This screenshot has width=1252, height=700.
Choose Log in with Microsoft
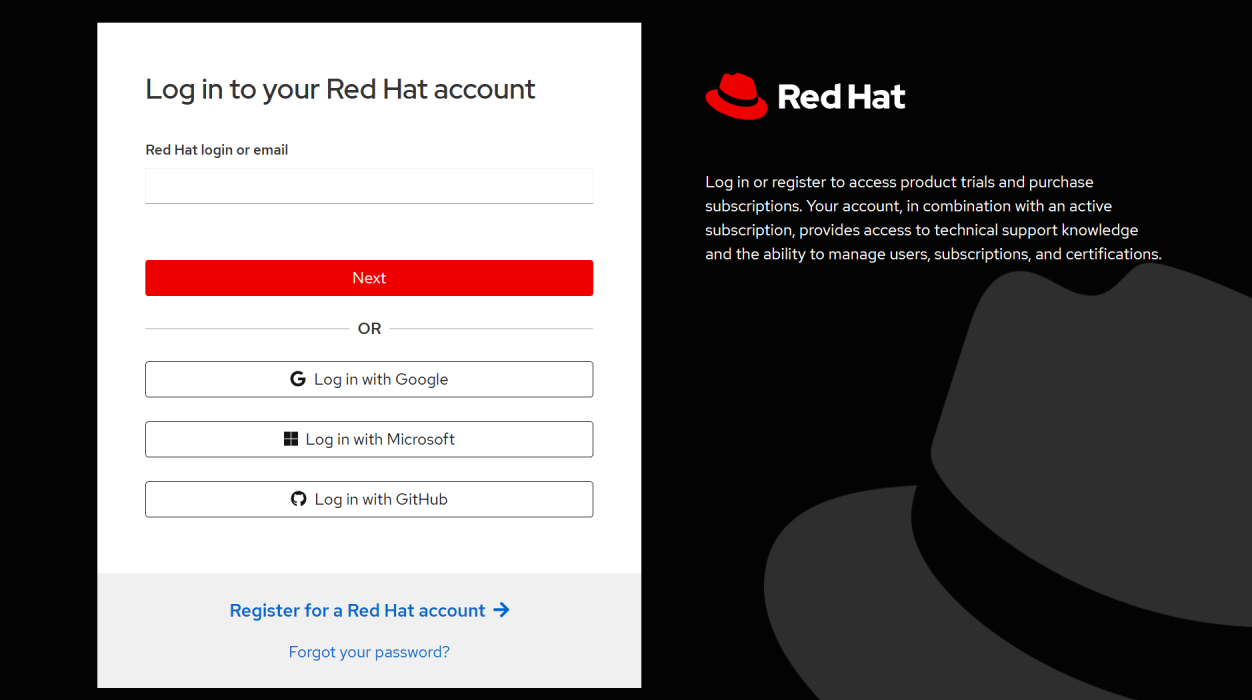[369, 439]
